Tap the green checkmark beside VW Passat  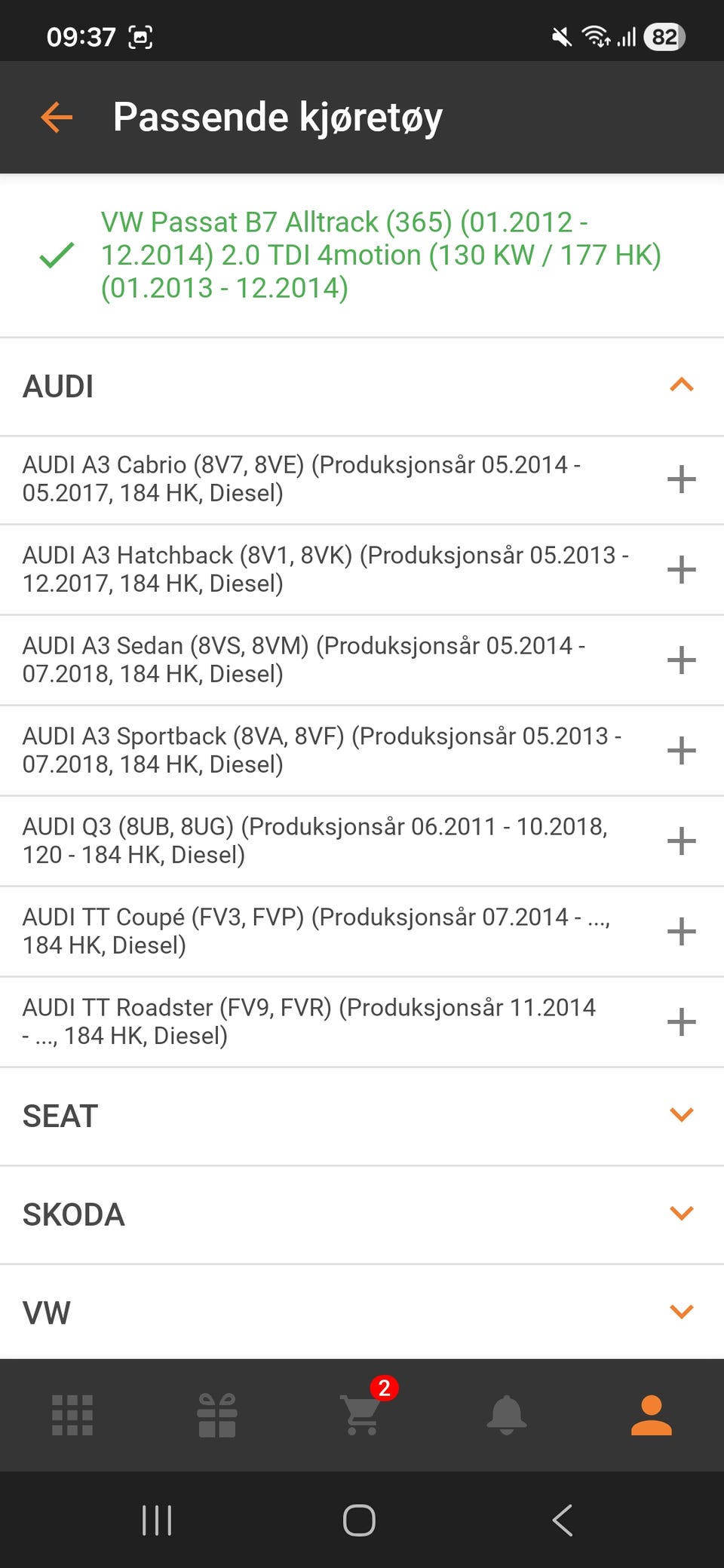(x=57, y=256)
